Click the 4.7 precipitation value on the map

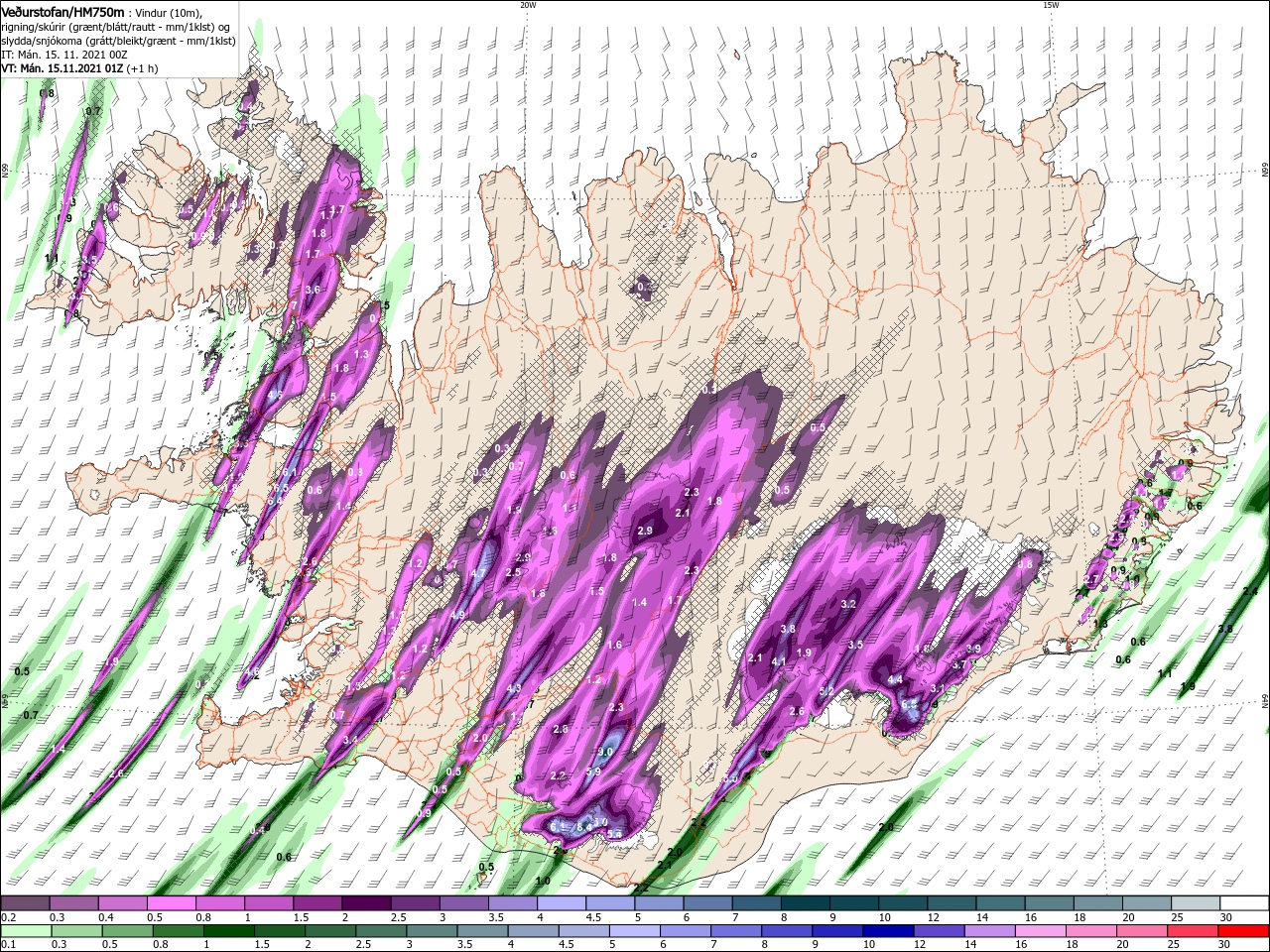[x=478, y=573]
